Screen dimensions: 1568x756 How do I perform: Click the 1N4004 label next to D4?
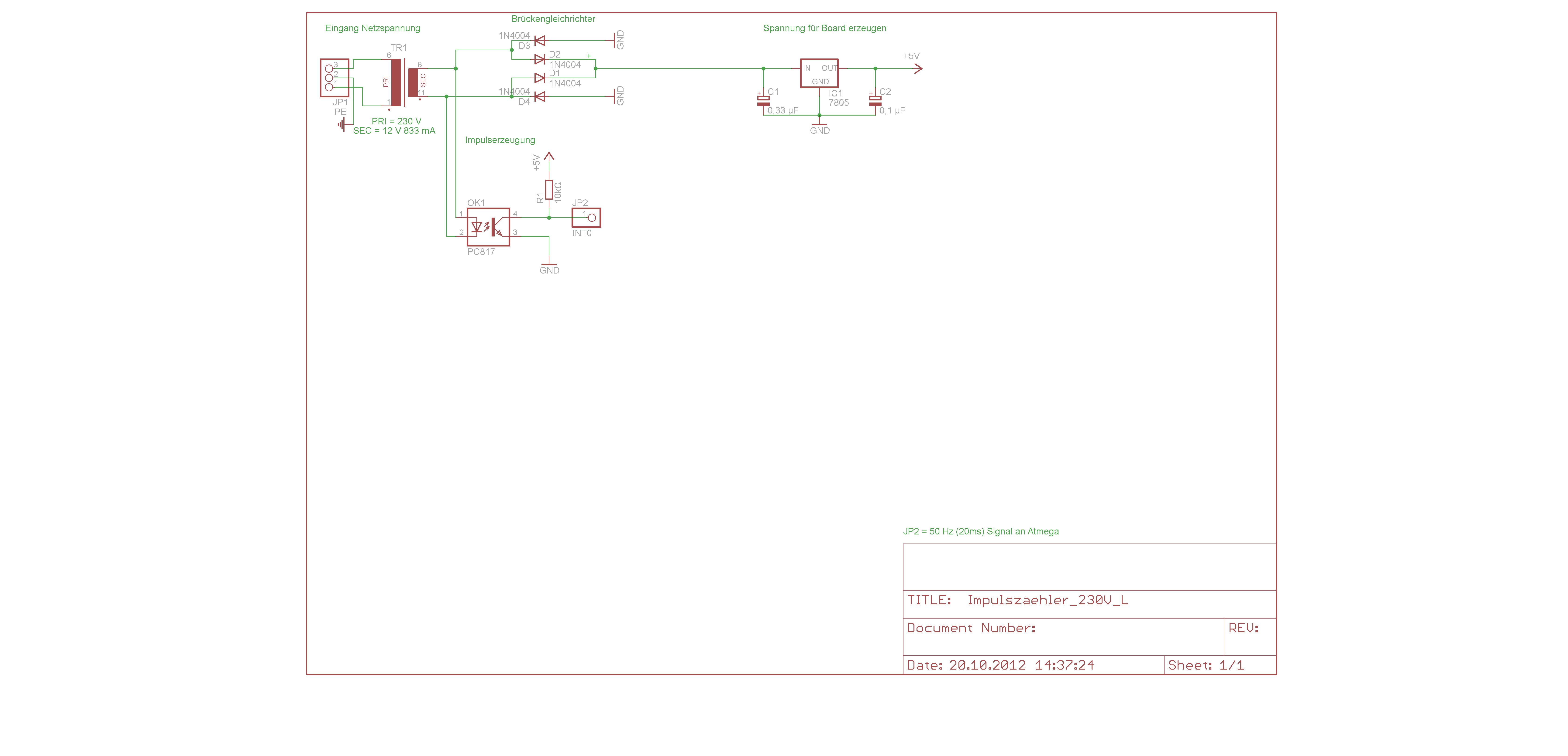514,92
